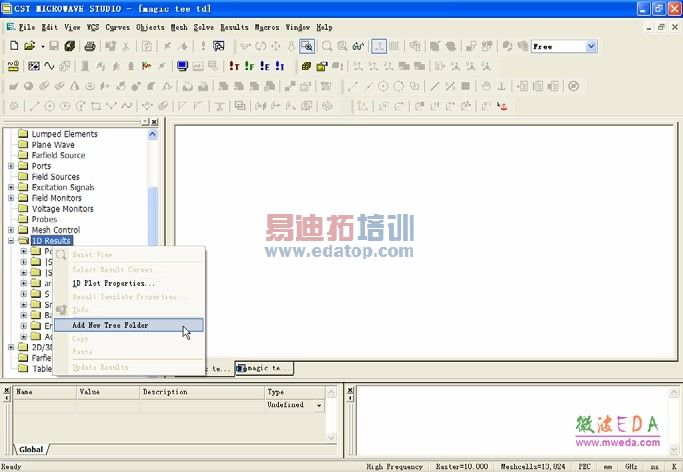The width and height of the screenshot is (683, 472).
Task: Choose Add New Tree Folder from context menu
Action: [x=129, y=325]
